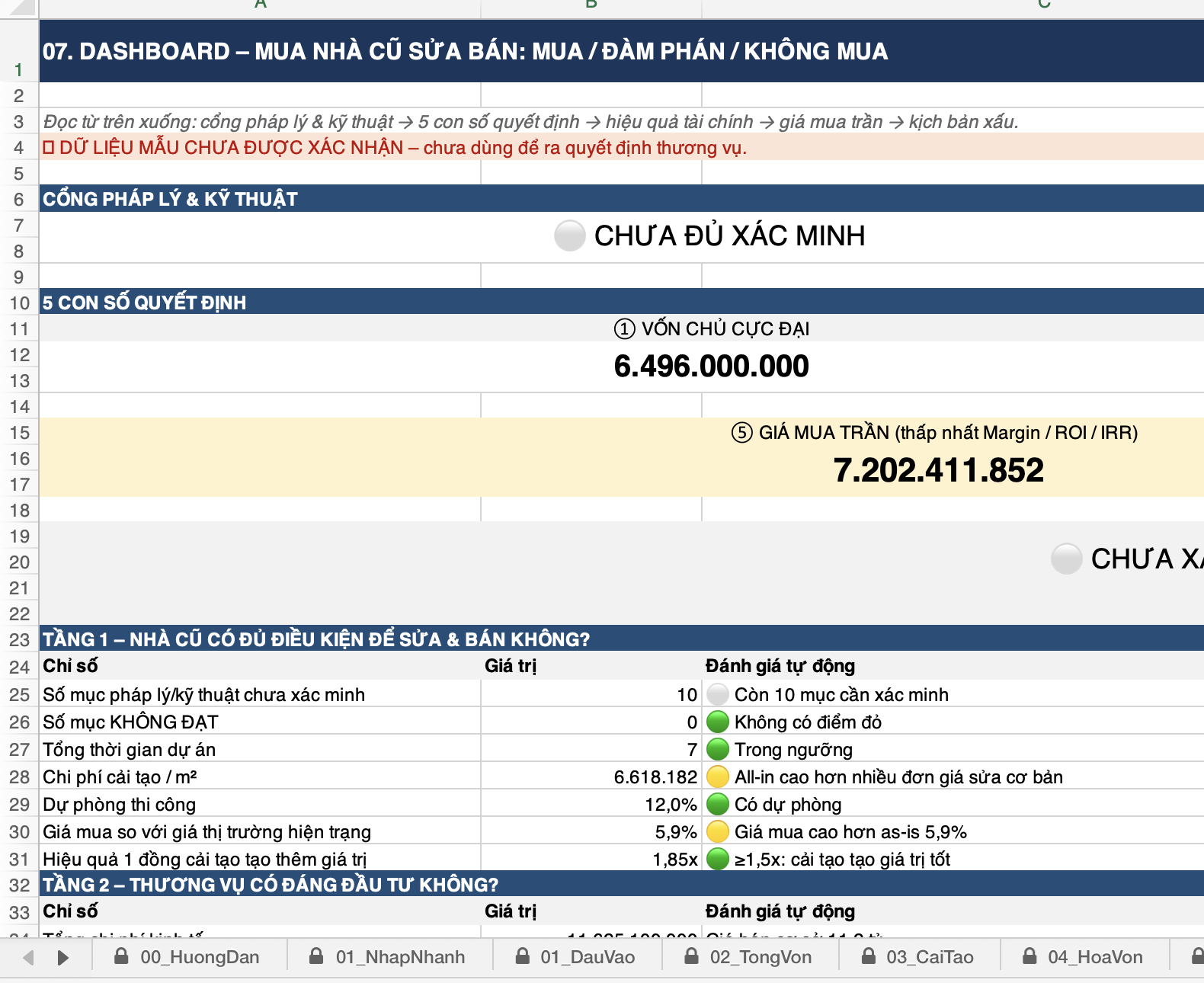Select the value 7.202.411.852
The image size is (1204, 983).
pyautogui.click(x=938, y=469)
